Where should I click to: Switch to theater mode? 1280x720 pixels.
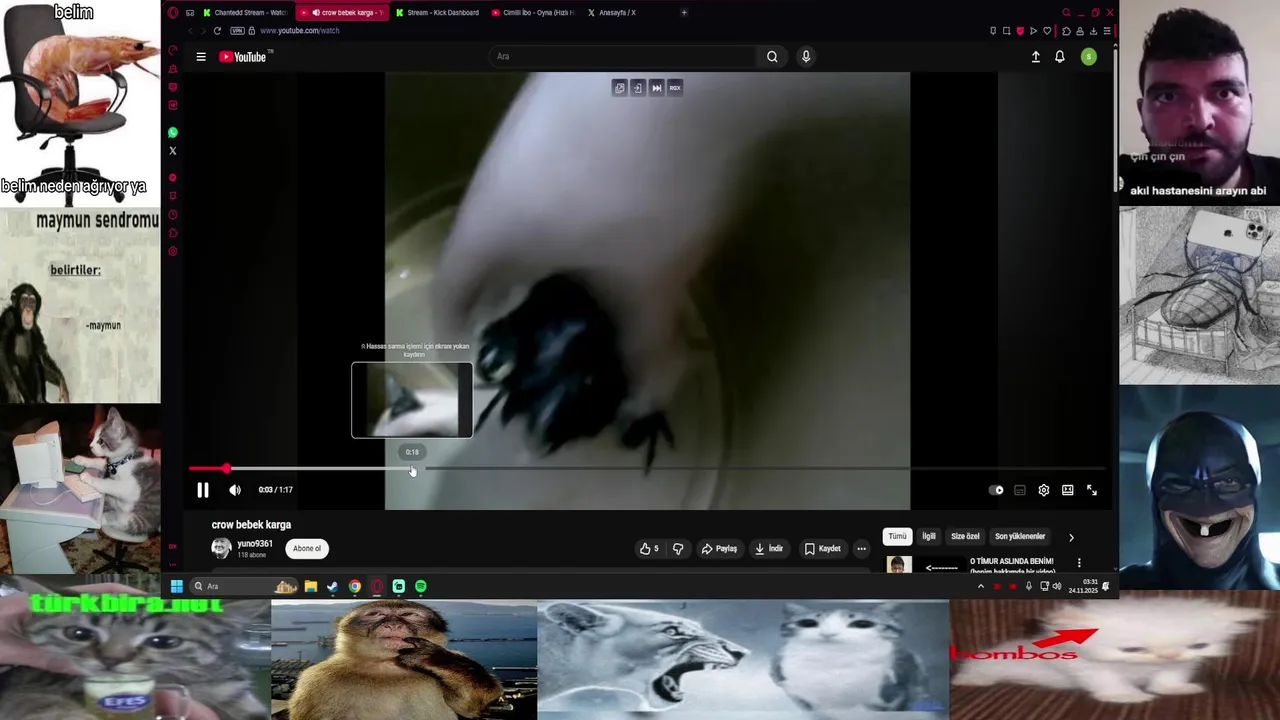1068,490
